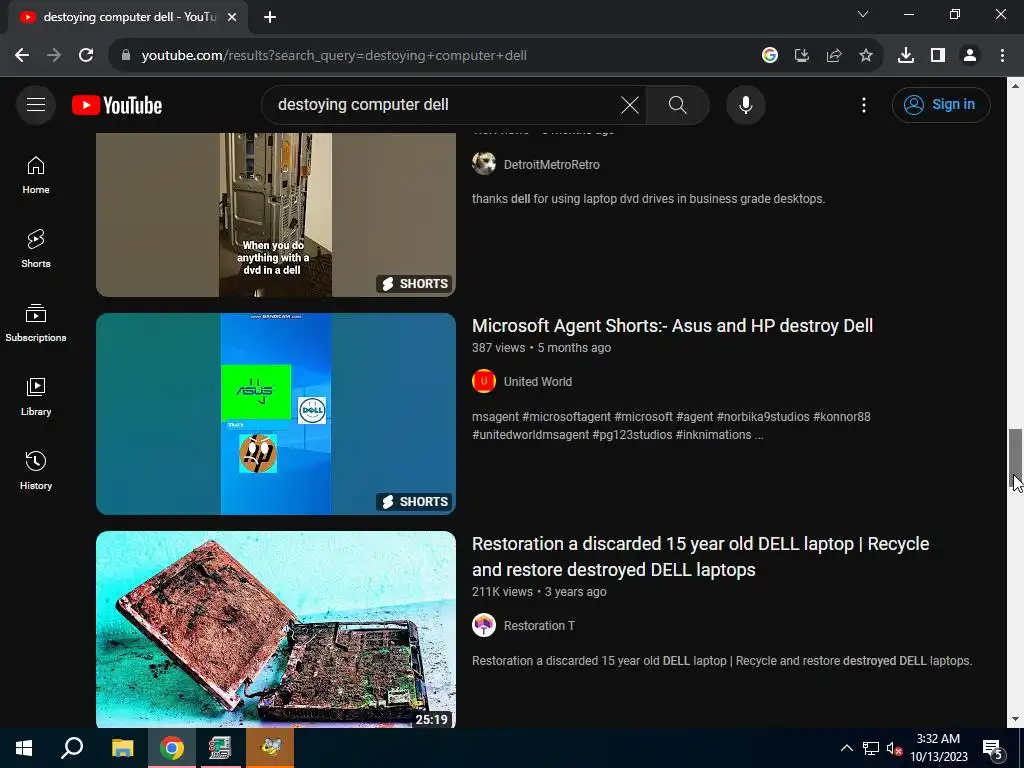Show hidden system tray icons

click(x=846, y=748)
